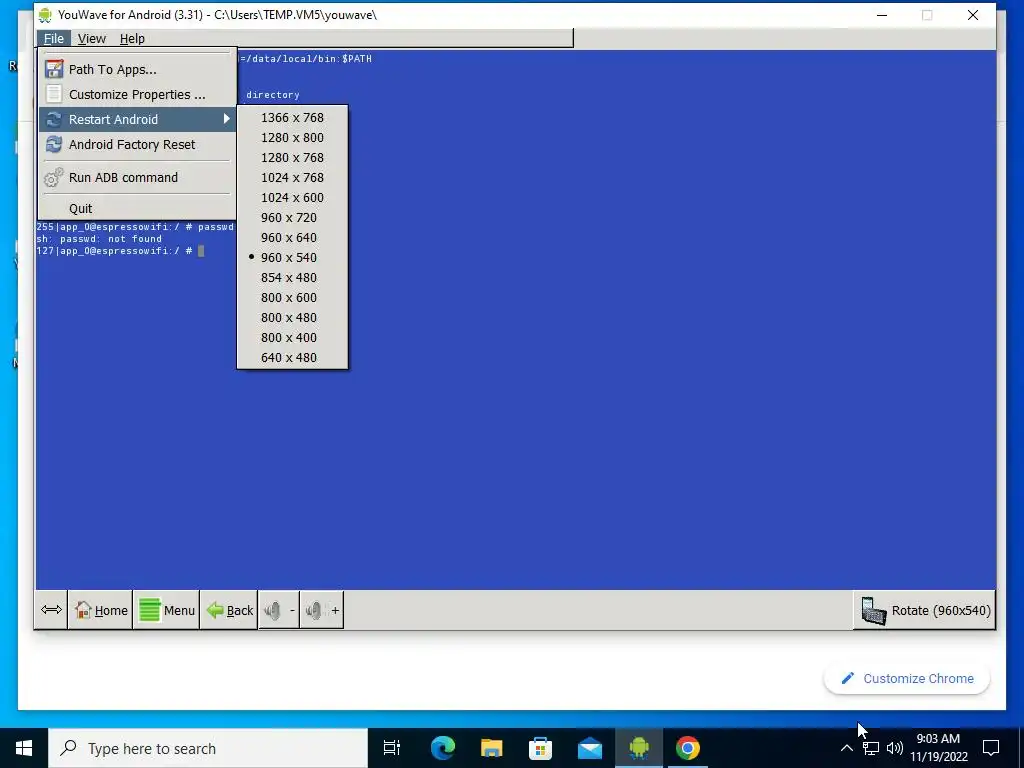Launch Microsoft Edge from taskbar
The width and height of the screenshot is (1024, 768).
pos(442,748)
